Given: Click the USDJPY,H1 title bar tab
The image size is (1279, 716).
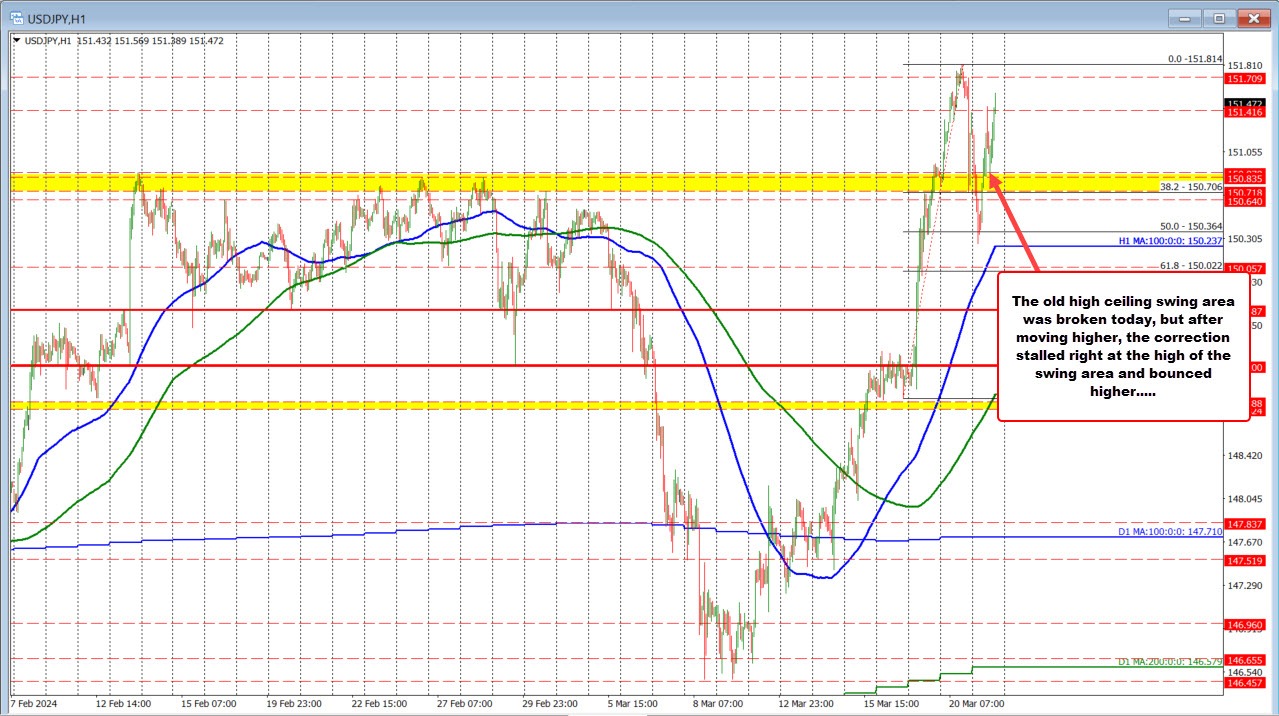Looking at the screenshot, I should pyautogui.click(x=55, y=17).
